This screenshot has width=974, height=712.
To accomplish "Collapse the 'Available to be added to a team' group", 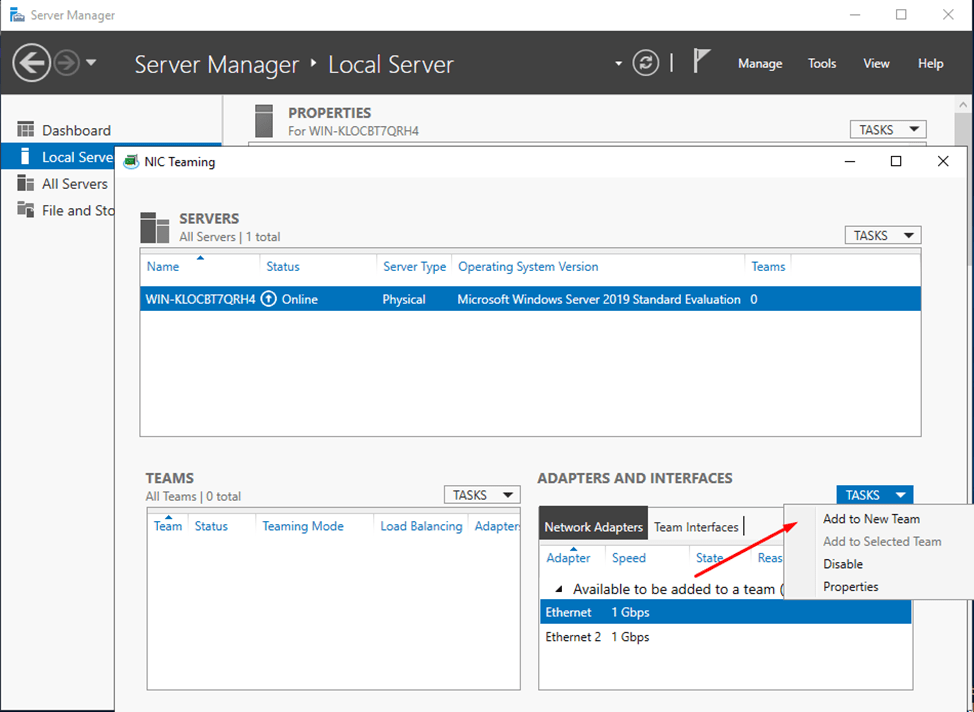I will point(561,588).
